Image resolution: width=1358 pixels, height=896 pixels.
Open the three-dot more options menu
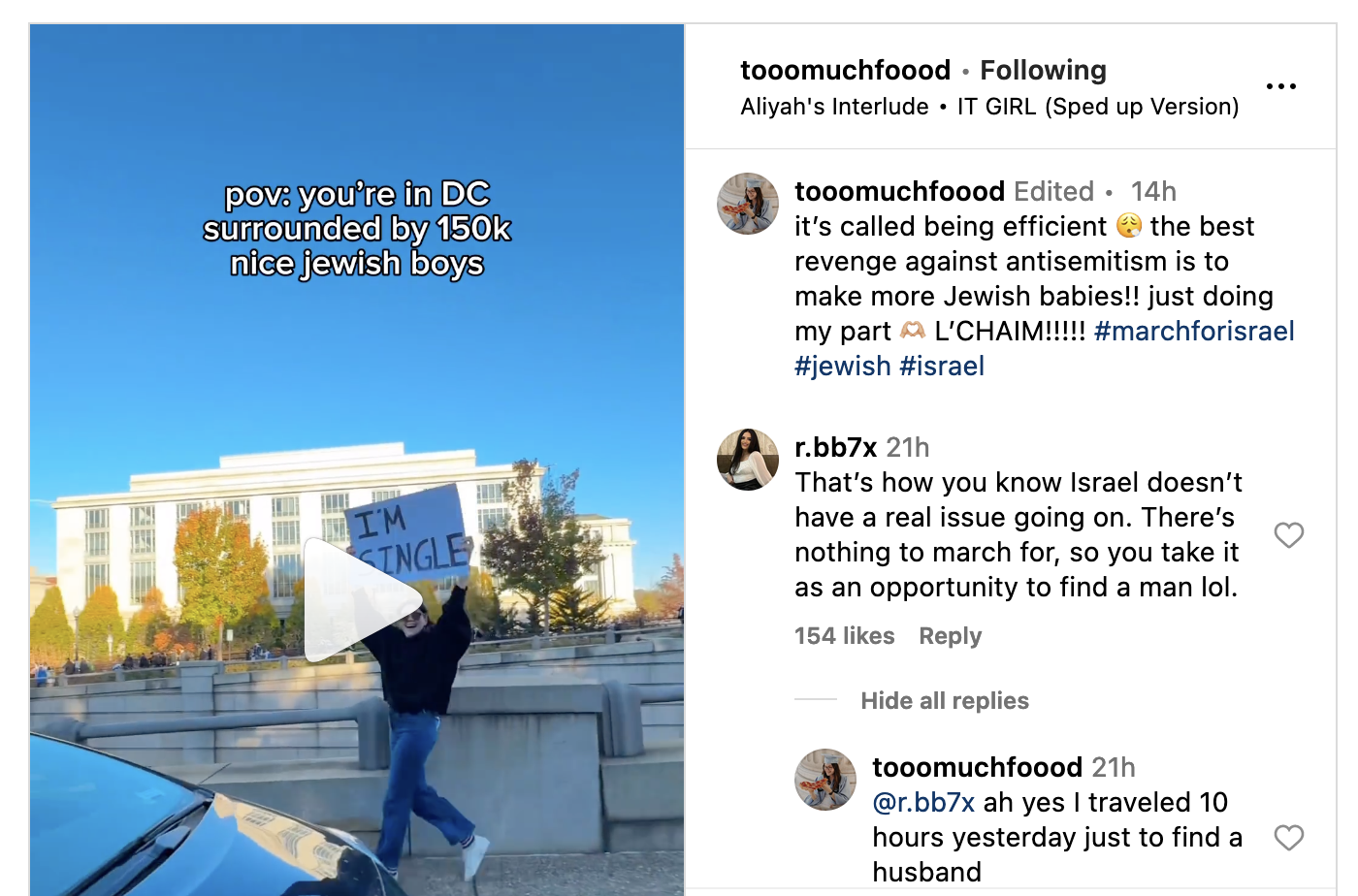1280,86
